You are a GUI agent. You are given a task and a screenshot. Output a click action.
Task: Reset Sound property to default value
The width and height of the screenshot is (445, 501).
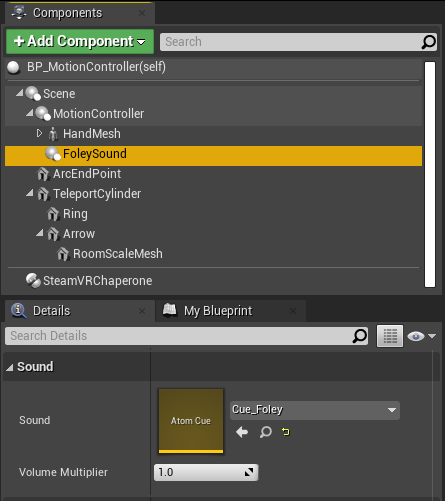(x=286, y=432)
